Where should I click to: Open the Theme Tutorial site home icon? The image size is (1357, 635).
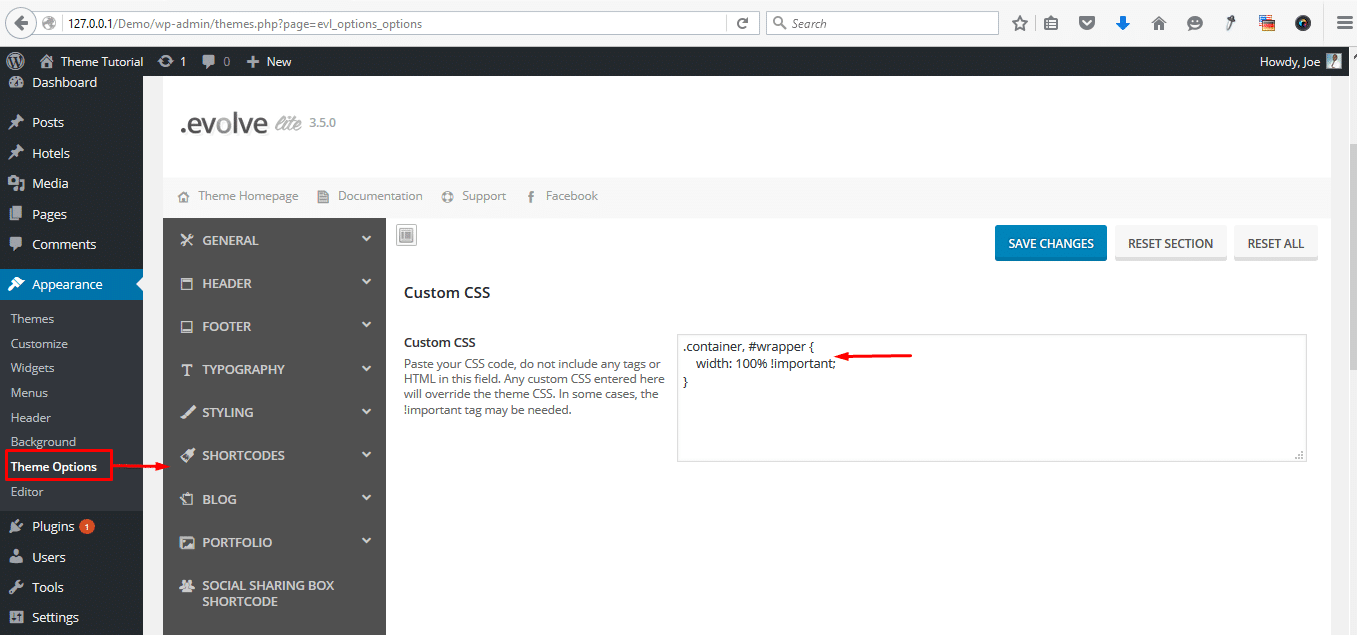click(x=46, y=62)
